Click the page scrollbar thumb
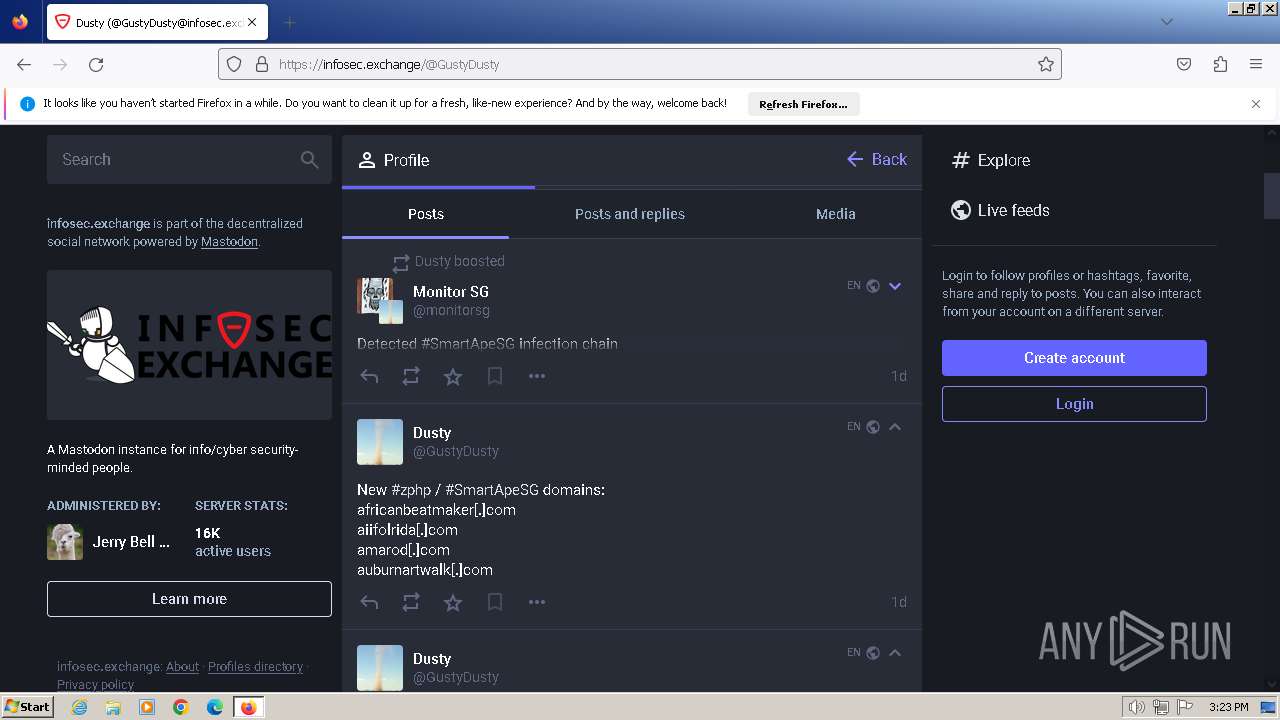The image size is (1280, 720). pos(1271,196)
